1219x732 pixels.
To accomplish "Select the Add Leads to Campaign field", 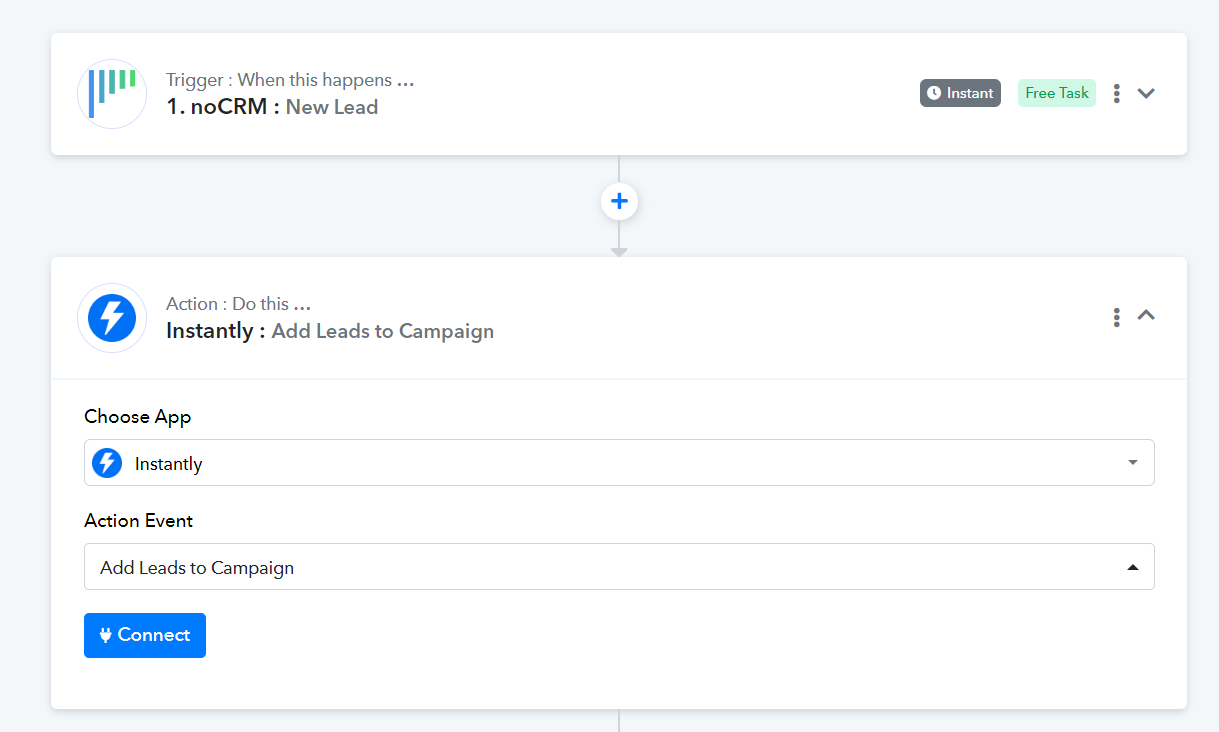I will 619,567.
